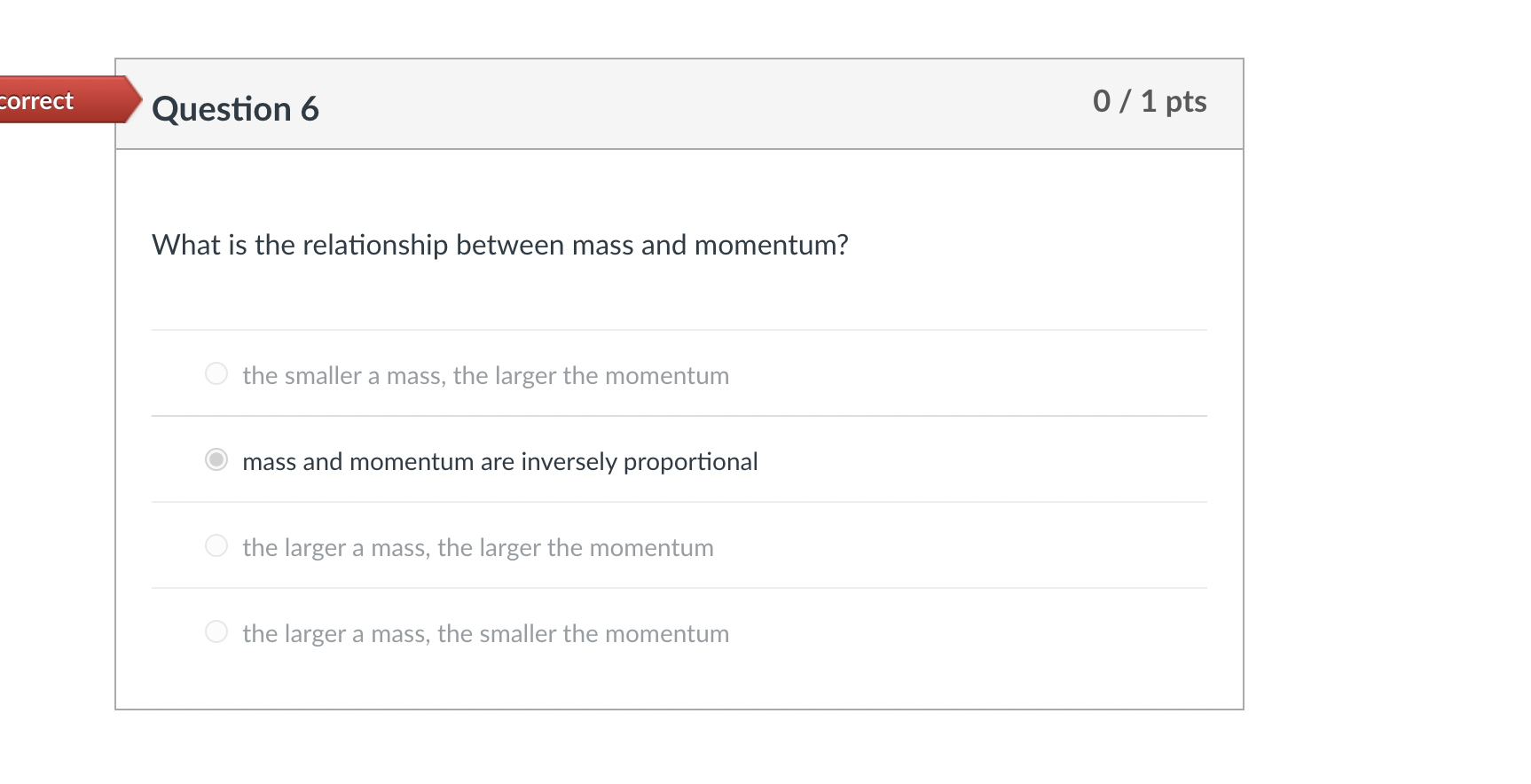Screen dimensions: 1531x784
Task: Select radio for 'smaller a mass, larger momentum'
Action: [216, 373]
